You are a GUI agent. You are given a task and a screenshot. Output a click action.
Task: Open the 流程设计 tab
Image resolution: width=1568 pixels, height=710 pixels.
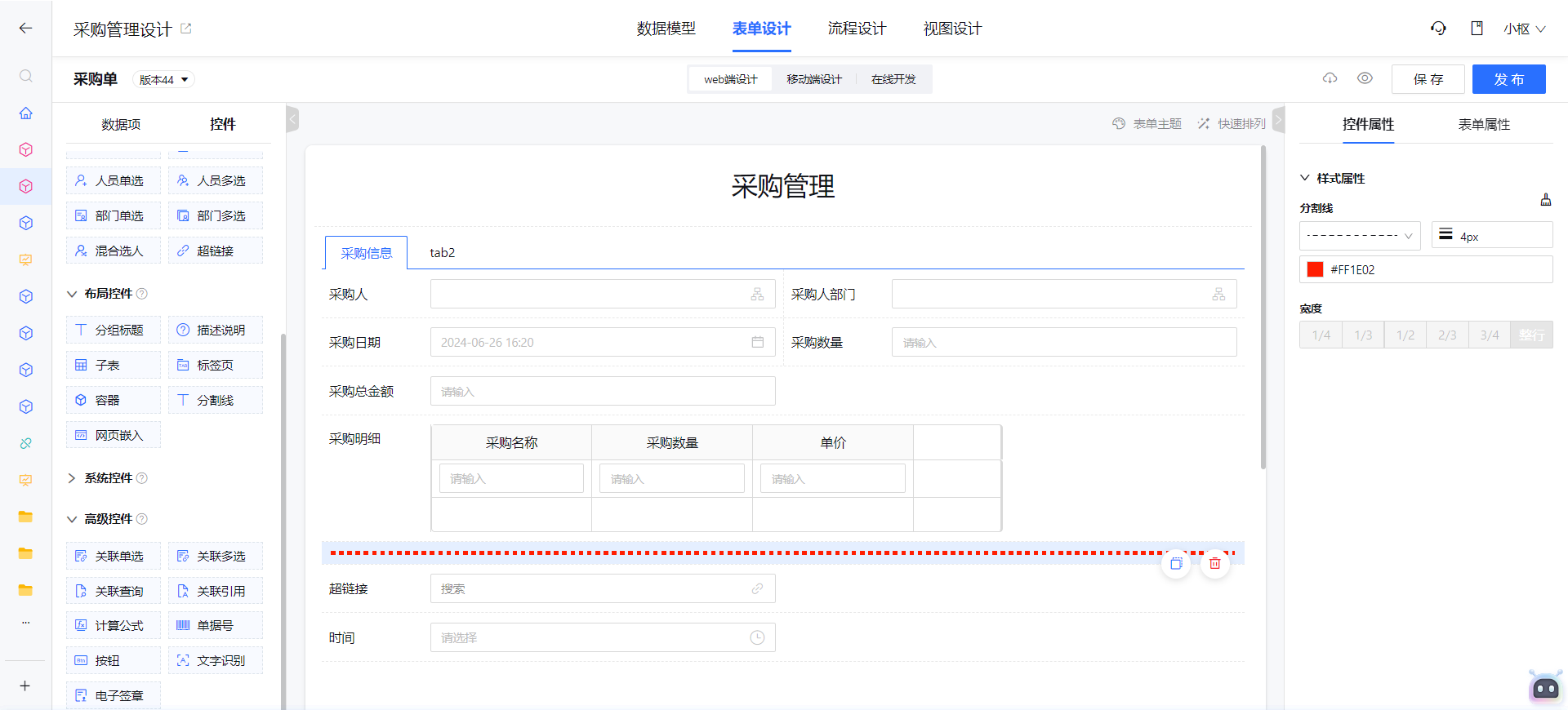coord(857,29)
